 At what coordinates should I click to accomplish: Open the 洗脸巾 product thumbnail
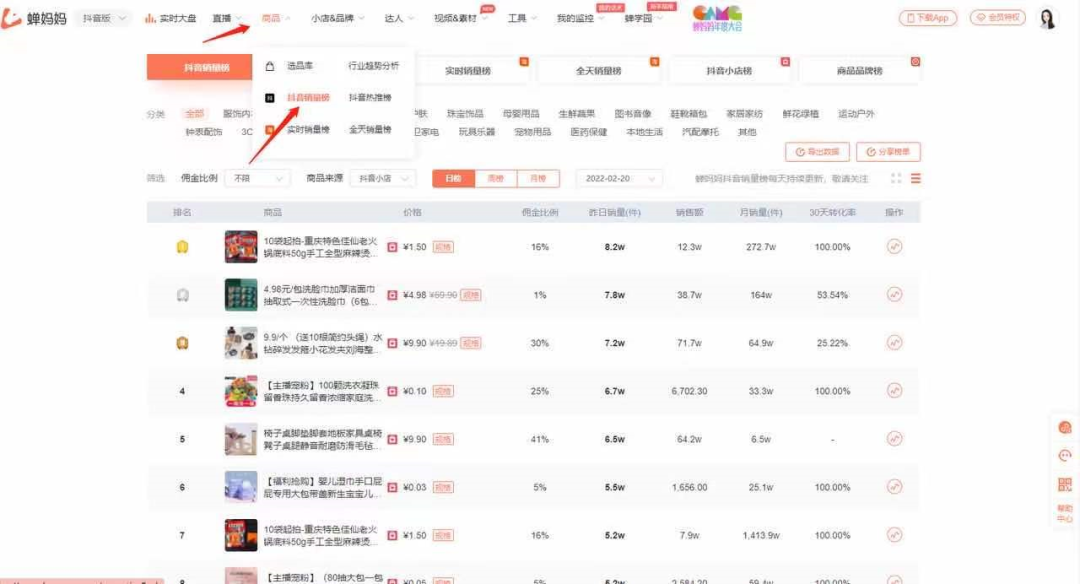(x=240, y=295)
